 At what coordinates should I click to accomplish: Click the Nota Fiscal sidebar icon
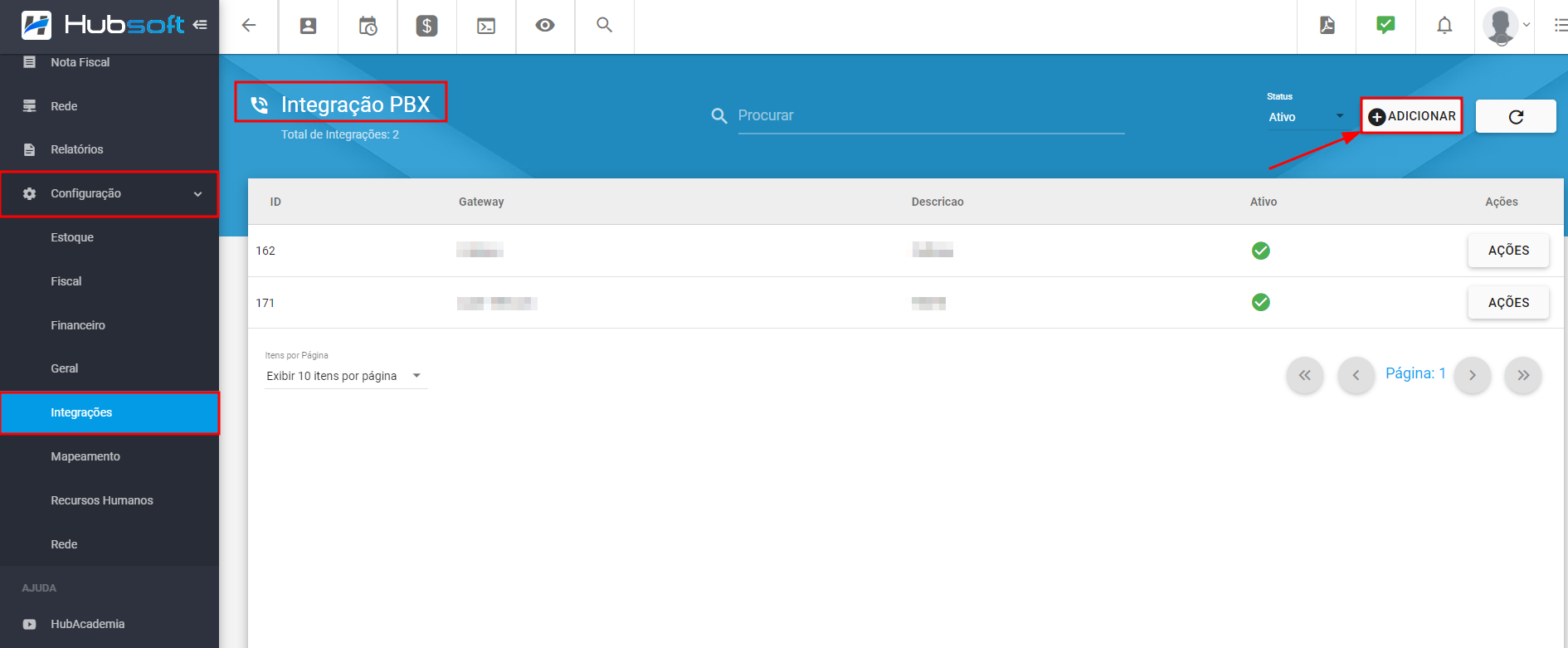tap(30, 62)
